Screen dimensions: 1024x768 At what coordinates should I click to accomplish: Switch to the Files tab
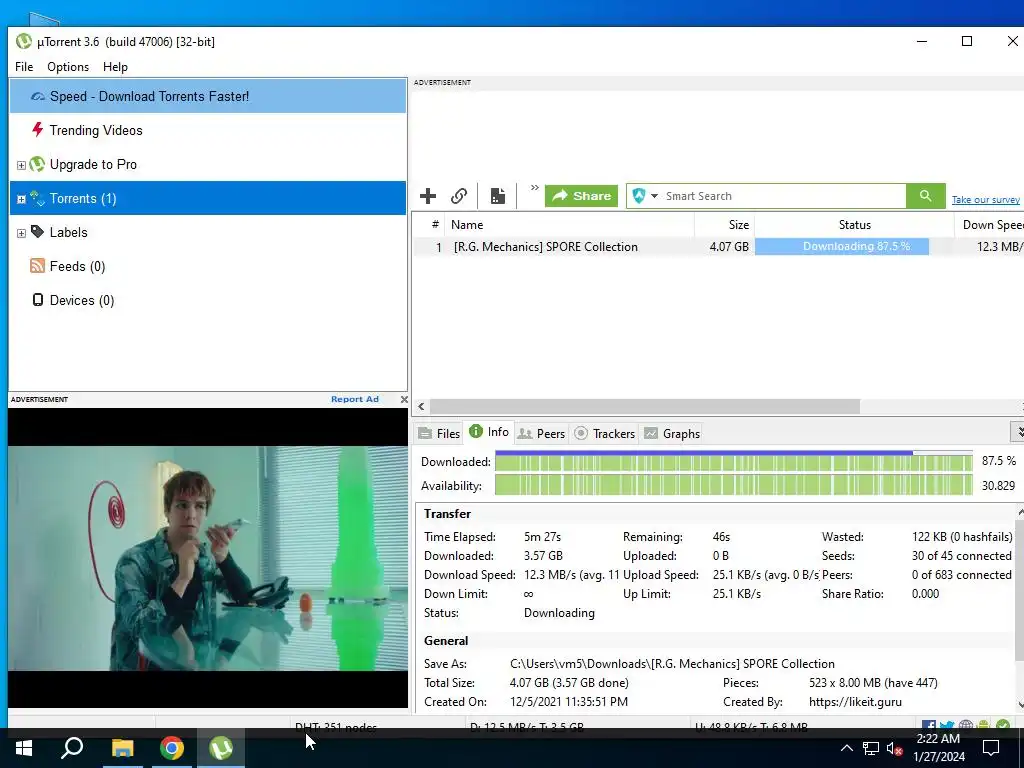440,434
